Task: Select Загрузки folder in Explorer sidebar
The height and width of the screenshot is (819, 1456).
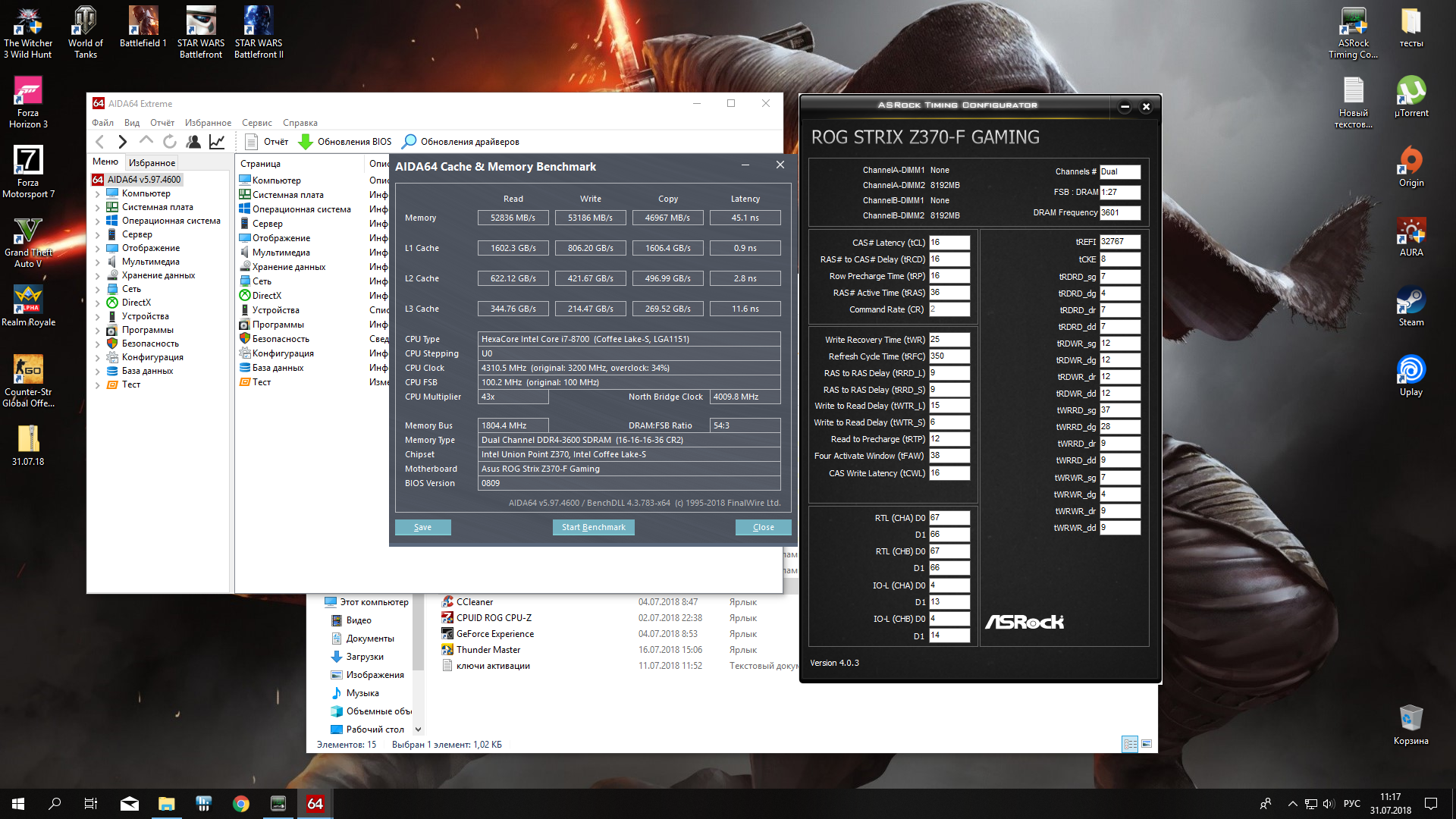Action: coord(365,657)
